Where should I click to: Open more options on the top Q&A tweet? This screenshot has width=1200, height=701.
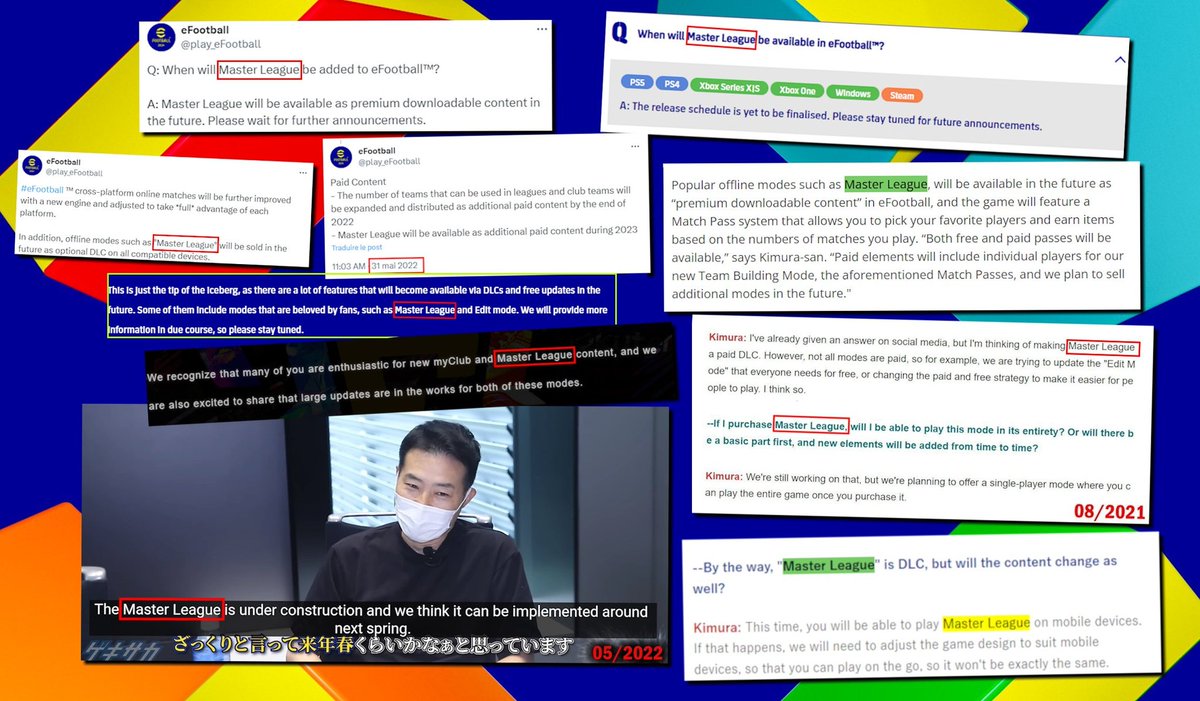click(x=541, y=29)
